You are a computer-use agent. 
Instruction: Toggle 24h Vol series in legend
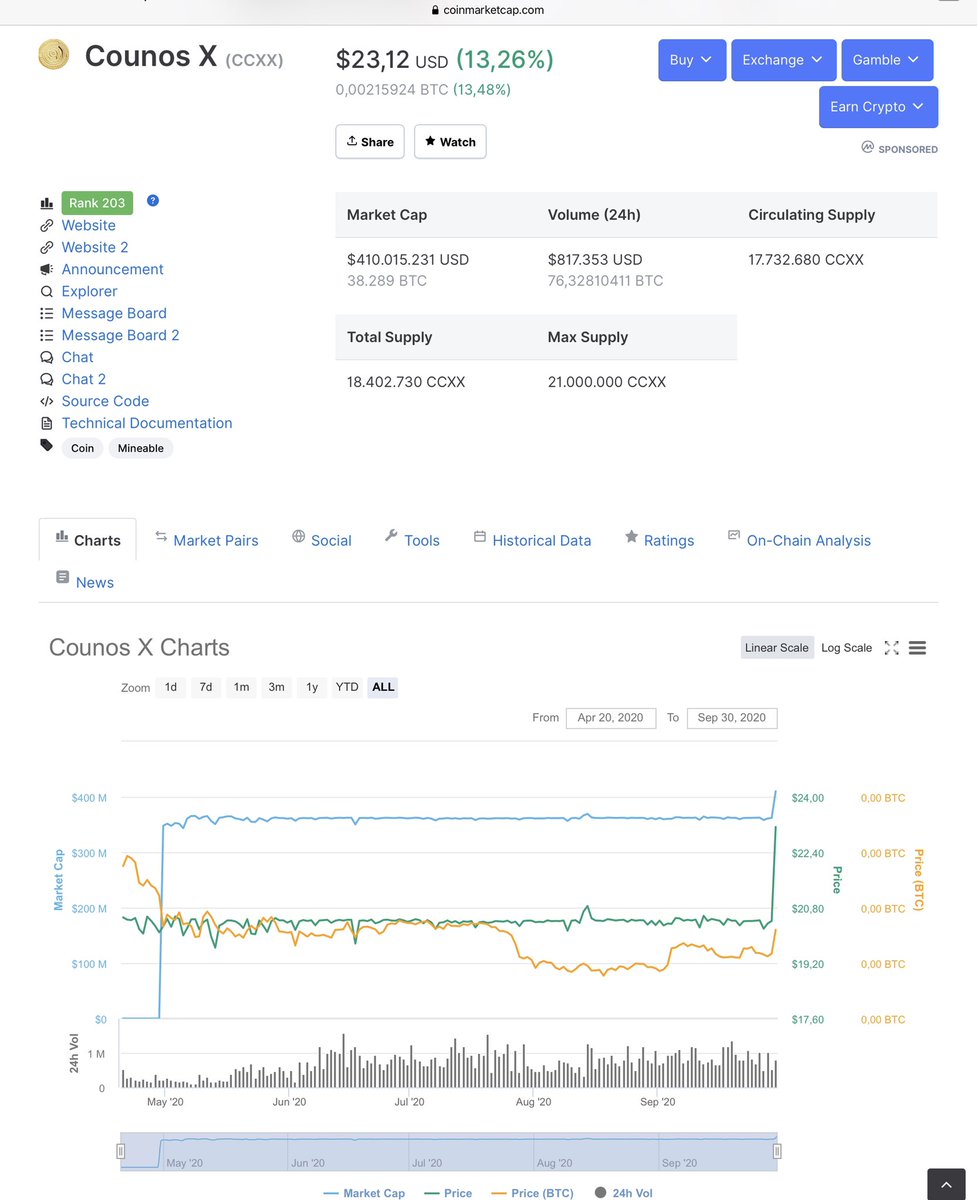click(623, 1193)
